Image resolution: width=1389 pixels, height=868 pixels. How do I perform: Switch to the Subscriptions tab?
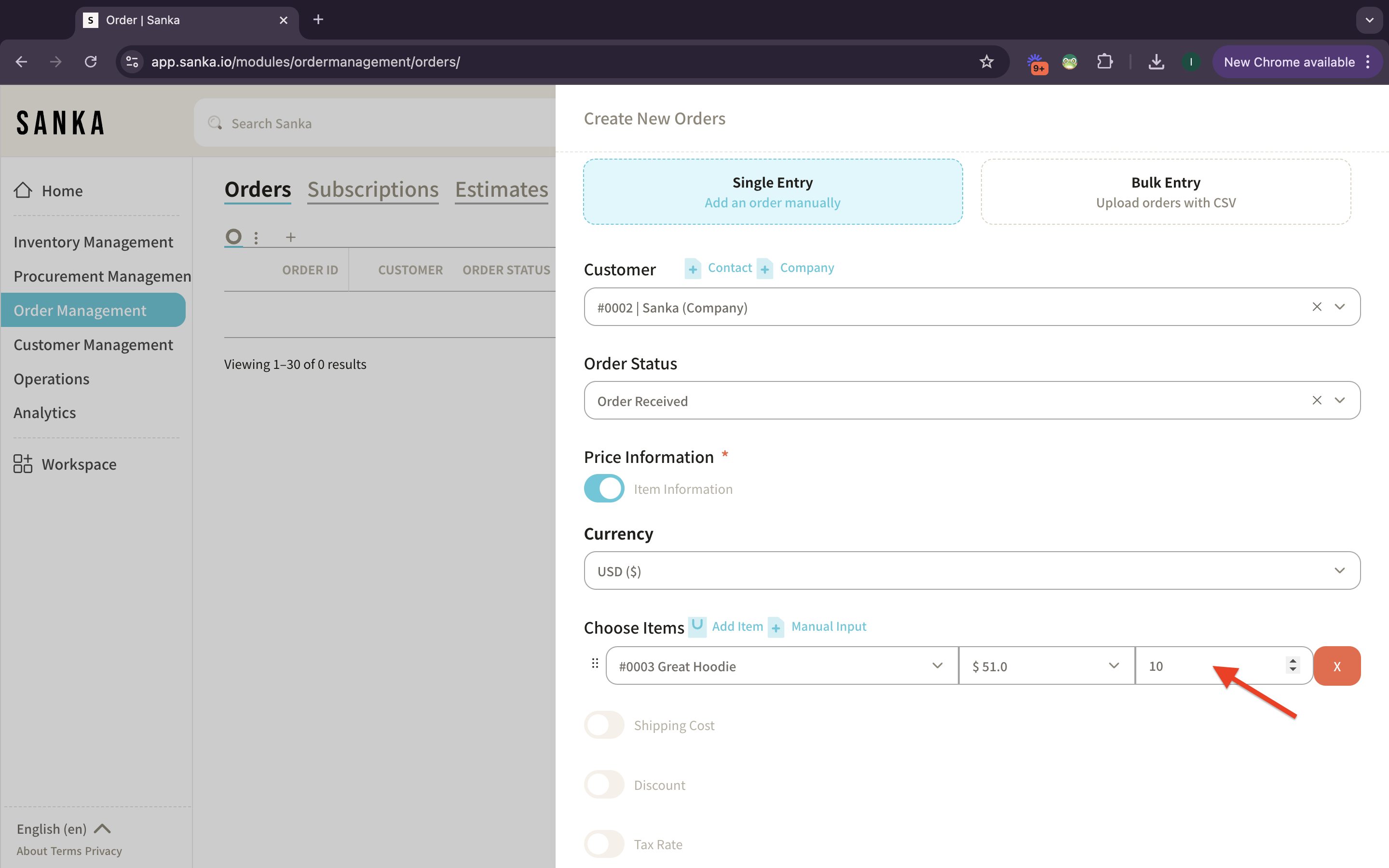tap(373, 190)
